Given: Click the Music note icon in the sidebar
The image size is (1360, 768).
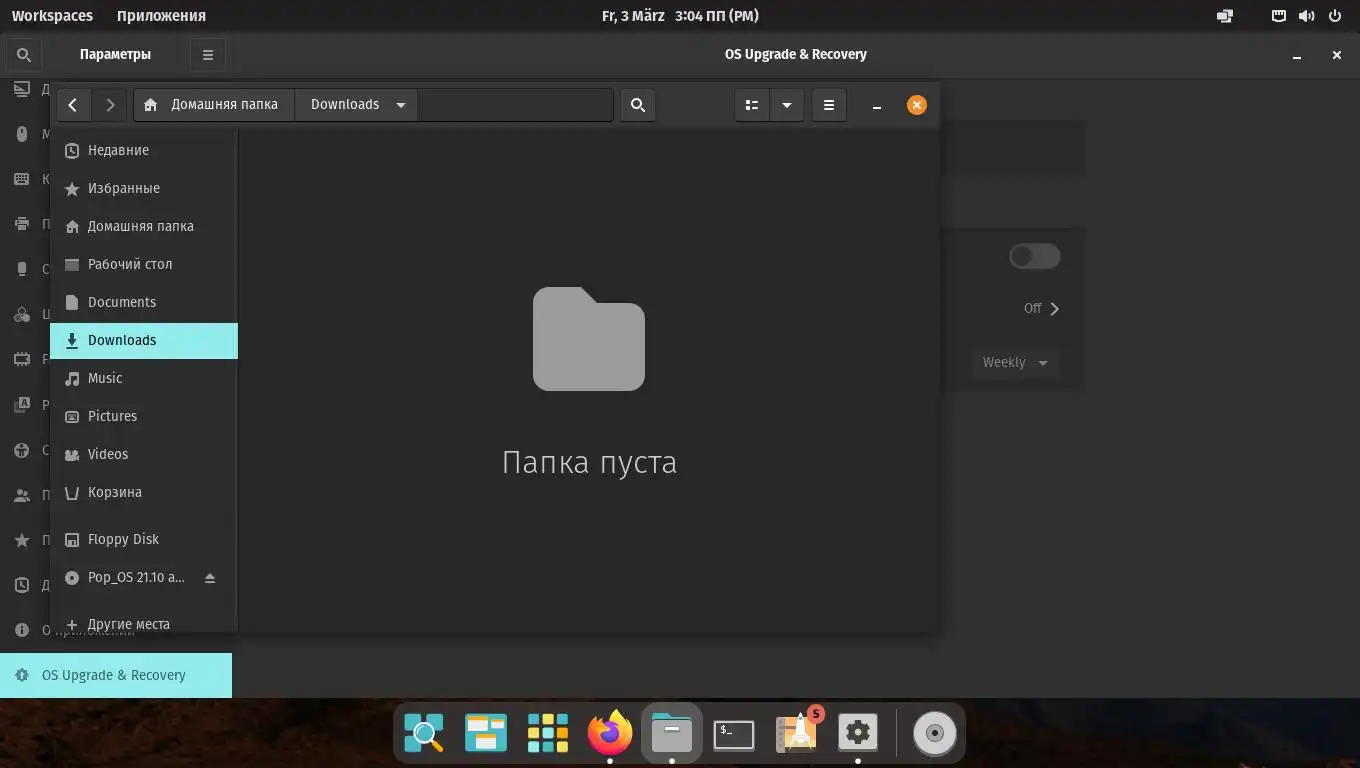Looking at the screenshot, I should (71, 379).
